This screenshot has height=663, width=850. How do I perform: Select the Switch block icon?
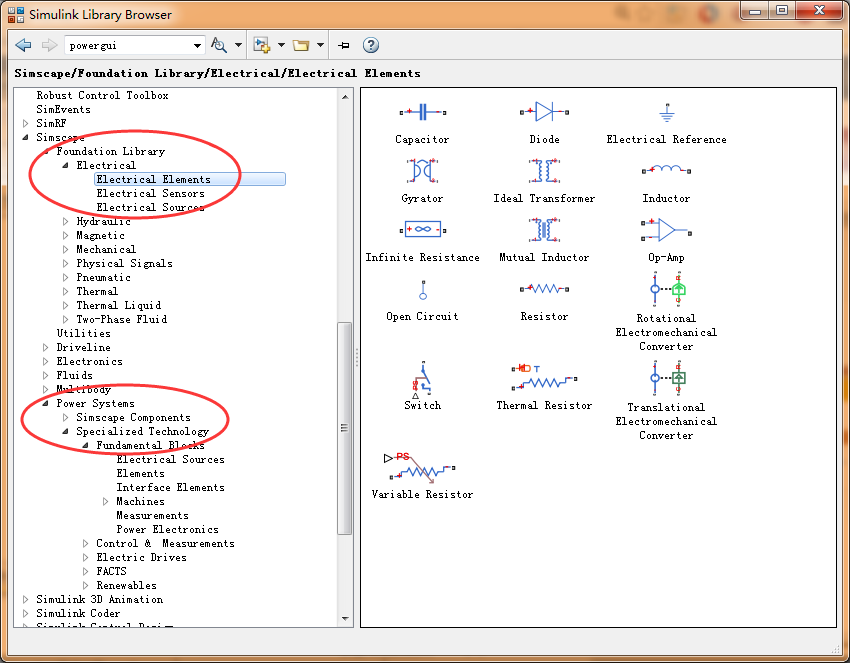tap(423, 379)
